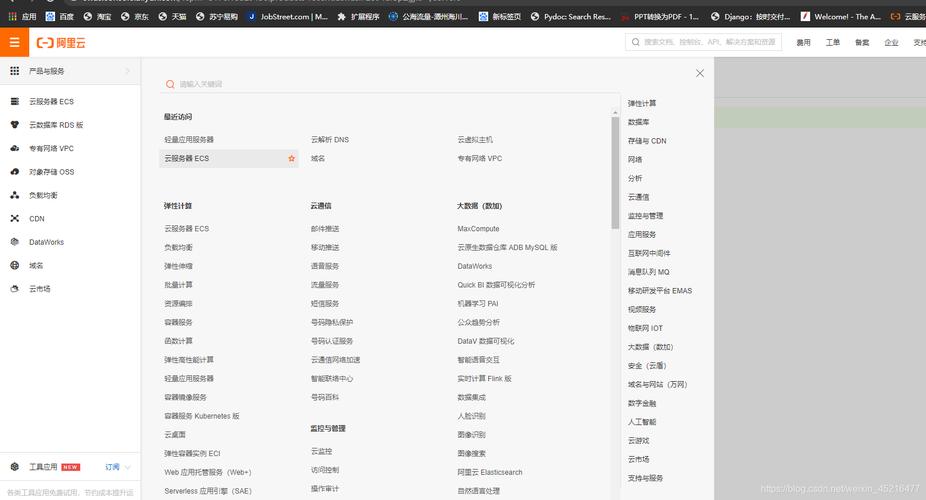Click the 专有网络 VPC cloud icon in sidebar
This screenshot has height=500, width=926.
(x=15, y=148)
